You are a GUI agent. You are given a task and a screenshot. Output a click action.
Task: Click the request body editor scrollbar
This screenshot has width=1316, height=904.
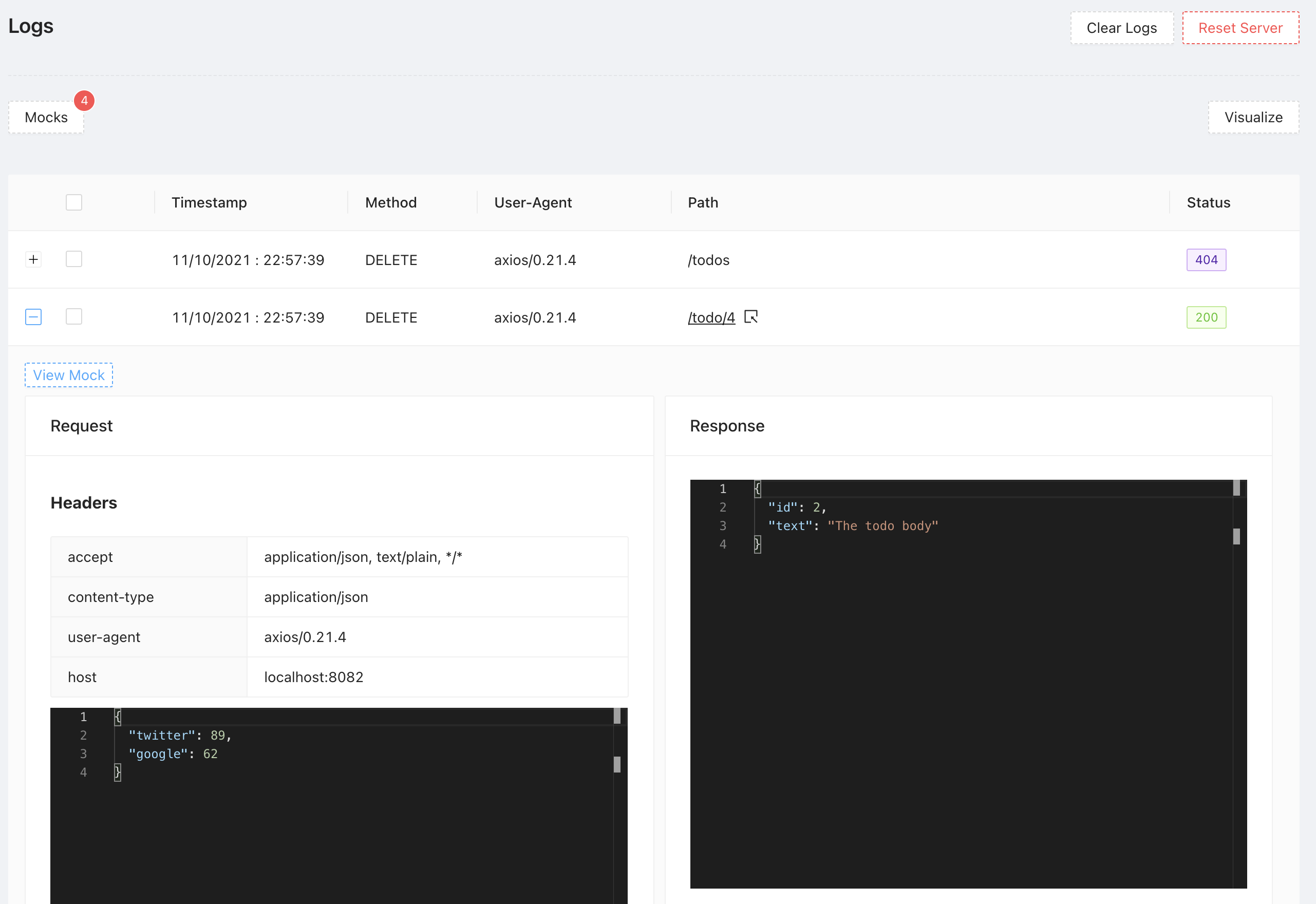616,764
